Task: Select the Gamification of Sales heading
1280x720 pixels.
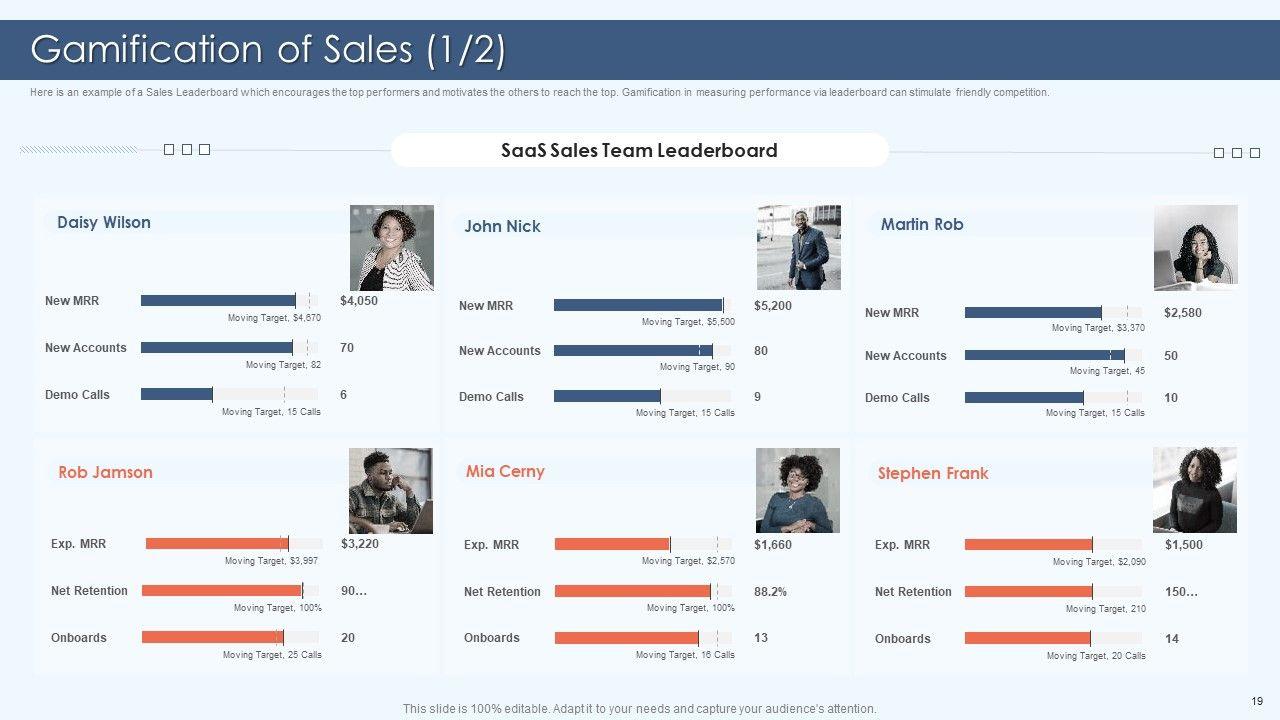Action: tap(268, 50)
